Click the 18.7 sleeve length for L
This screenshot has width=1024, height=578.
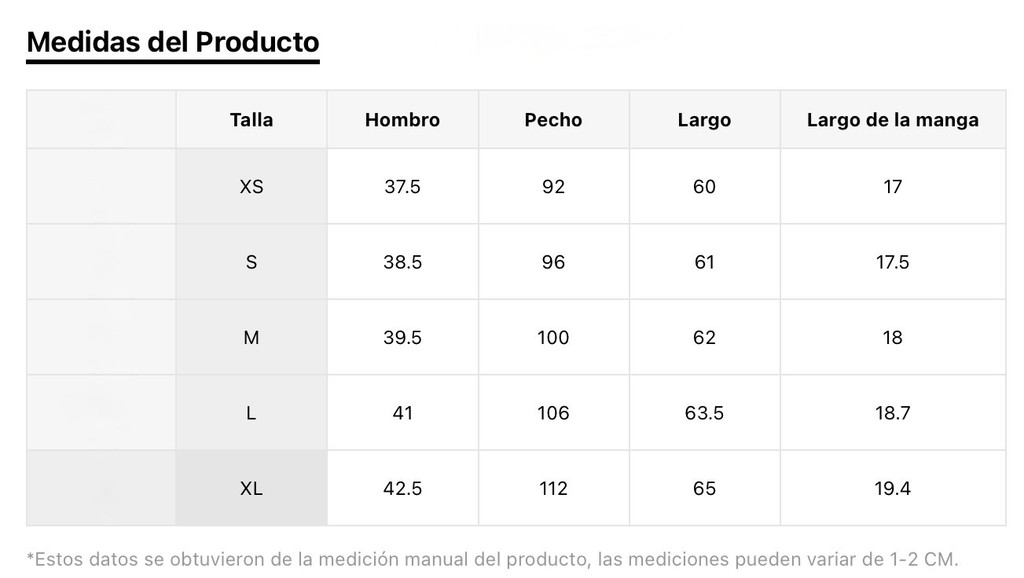[x=893, y=413]
